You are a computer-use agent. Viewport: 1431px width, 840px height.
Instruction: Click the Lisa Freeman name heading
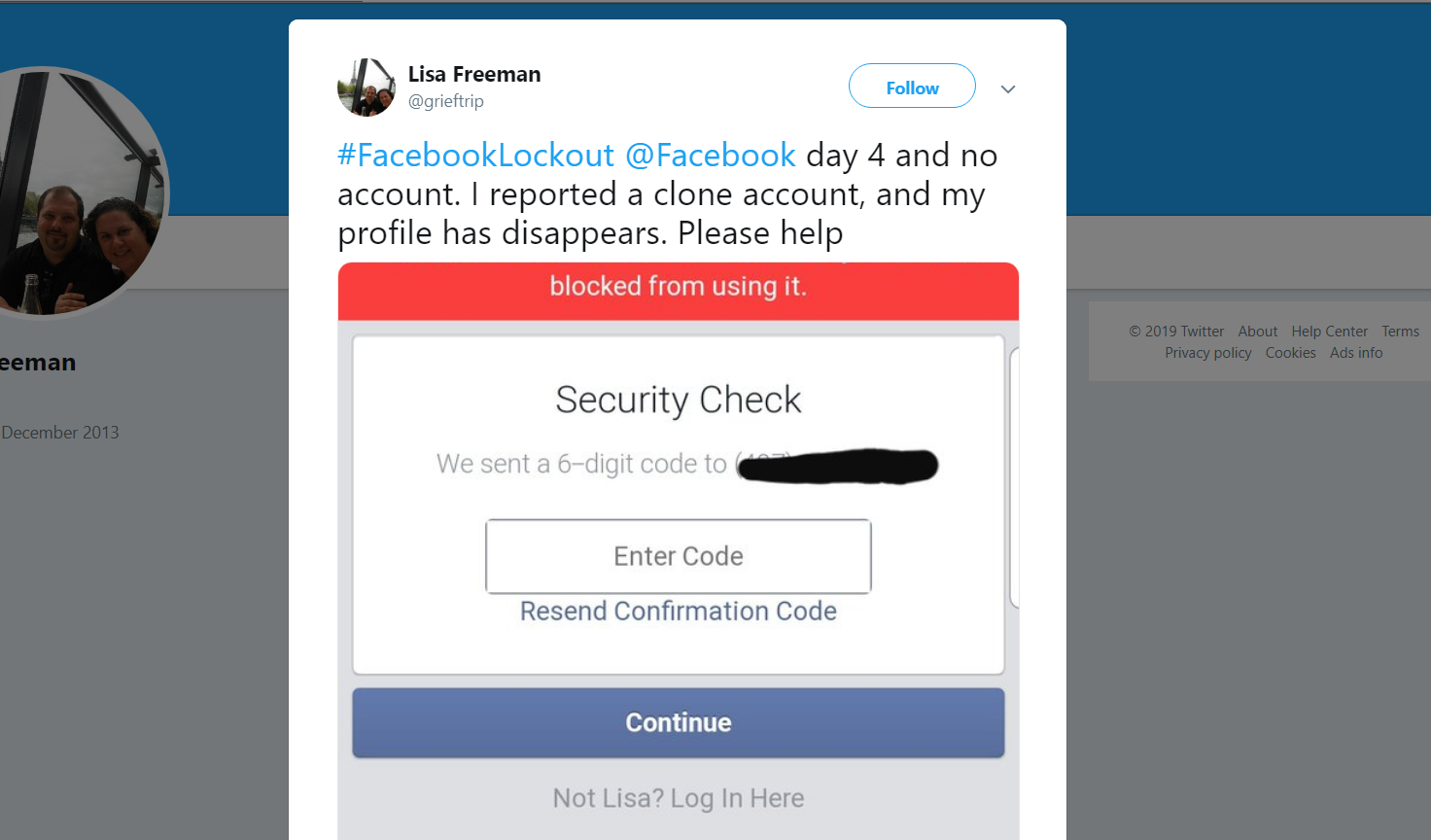(x=474, y=74)
